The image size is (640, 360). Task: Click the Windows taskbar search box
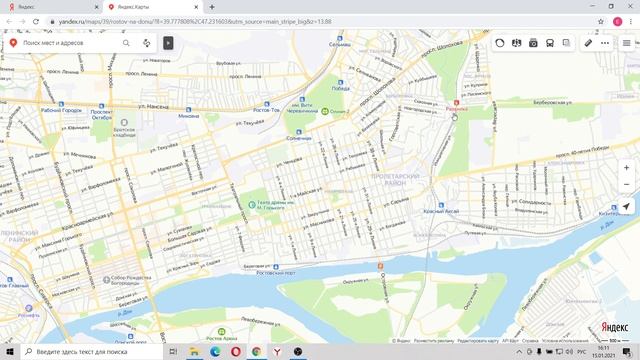coord(92,351)
